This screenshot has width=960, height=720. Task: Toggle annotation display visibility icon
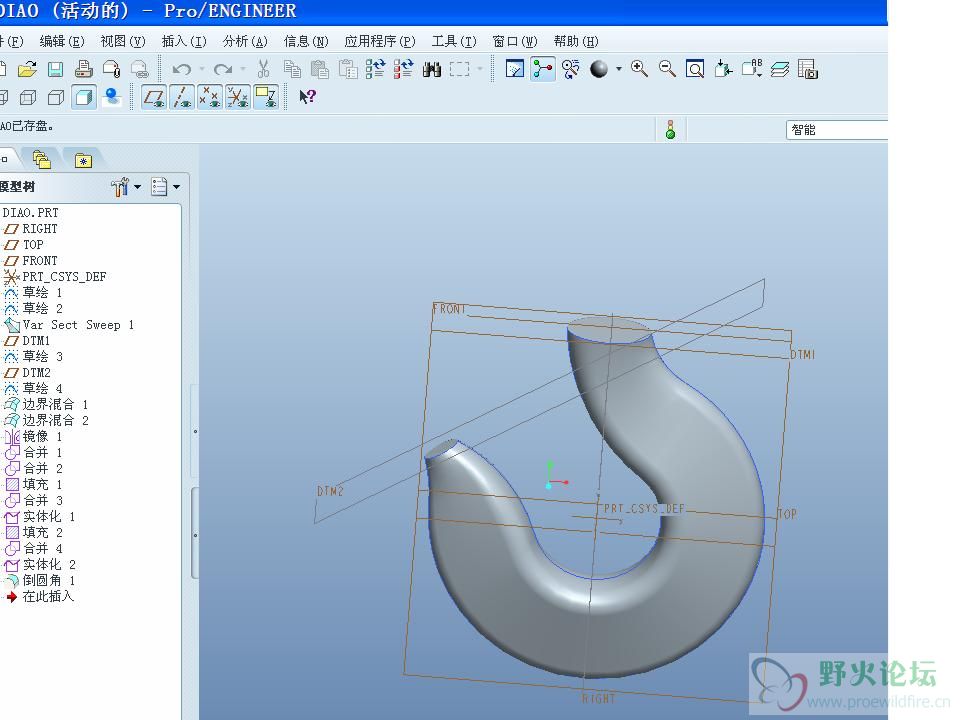coord(266,97)
